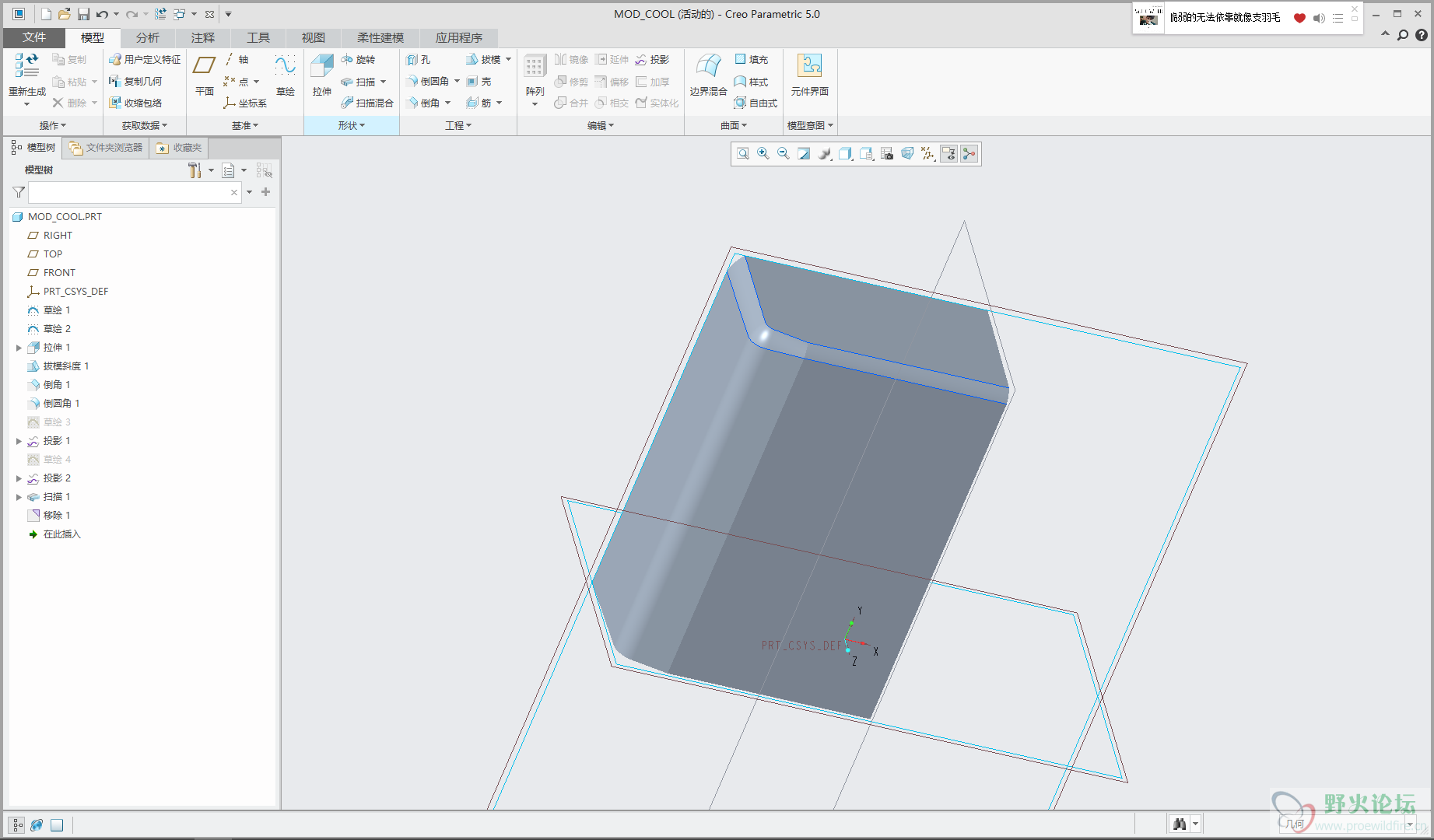This screenshot has height=840, width=1434.
Task: Switch to the 注释 ribbon tab
Action: (203, 37)
